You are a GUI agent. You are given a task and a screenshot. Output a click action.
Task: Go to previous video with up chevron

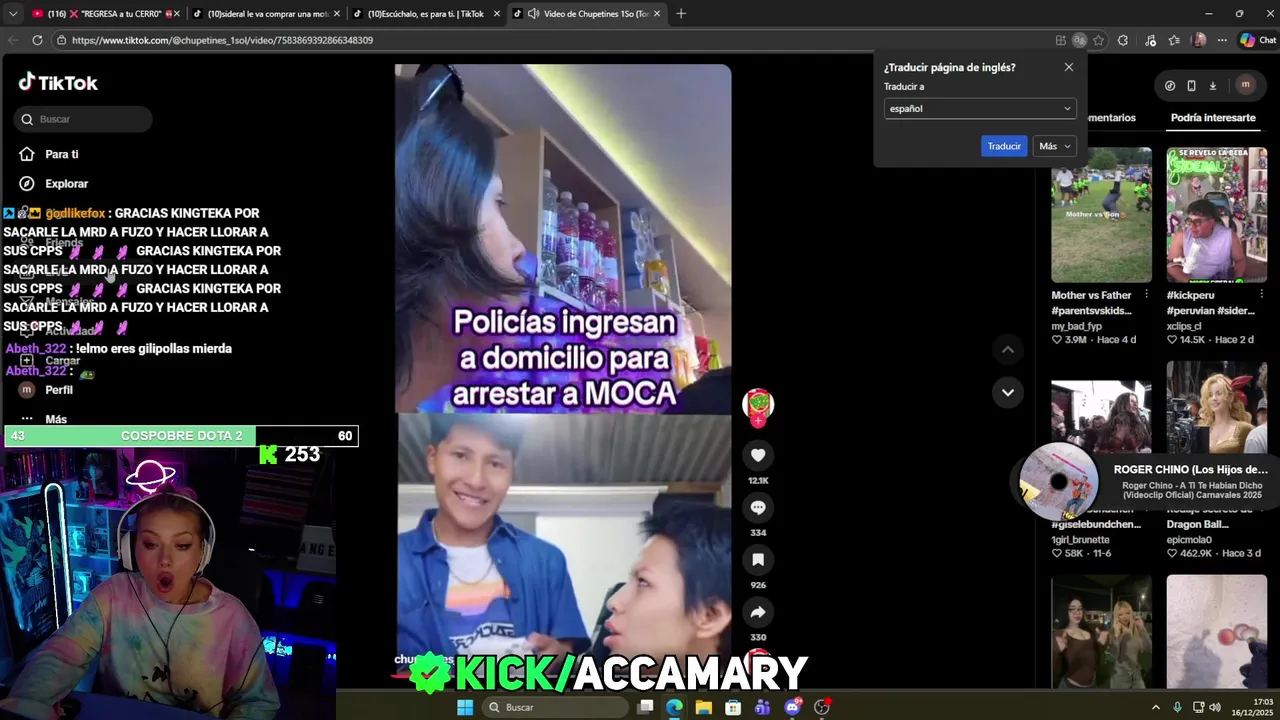1008,349
